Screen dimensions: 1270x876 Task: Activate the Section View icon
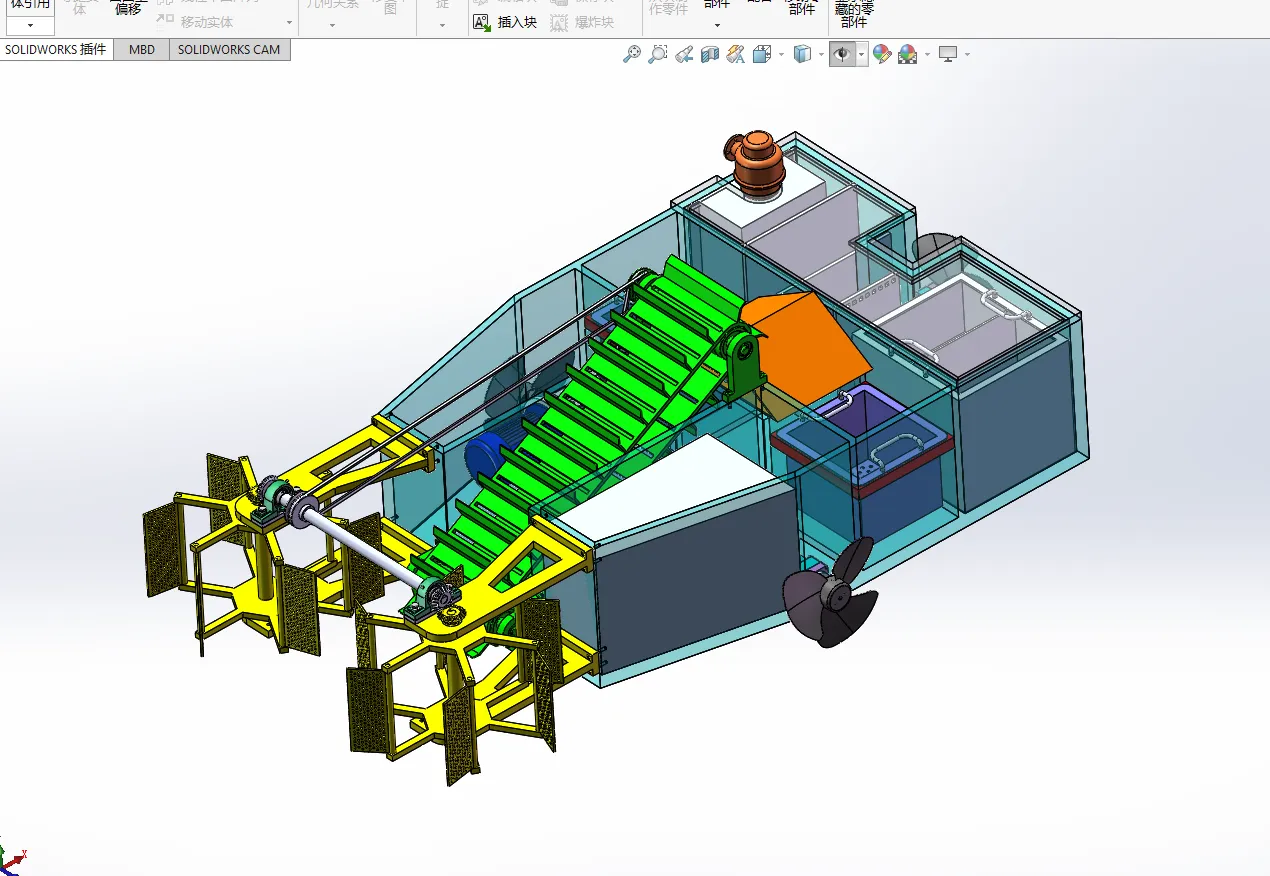[x=710, y=54]
